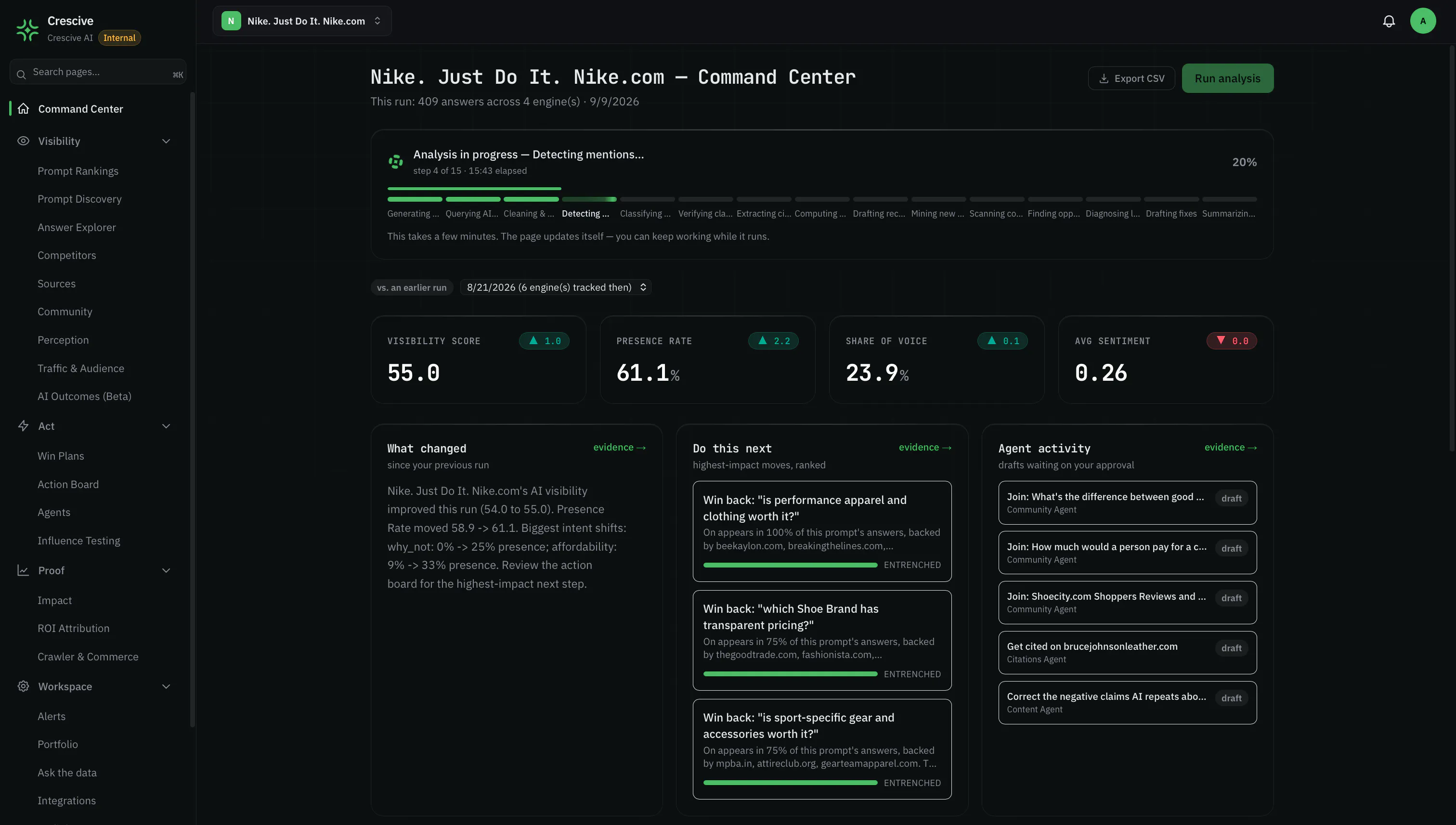
Task: Go to the Action Board
Action: [x=68, y=484]
